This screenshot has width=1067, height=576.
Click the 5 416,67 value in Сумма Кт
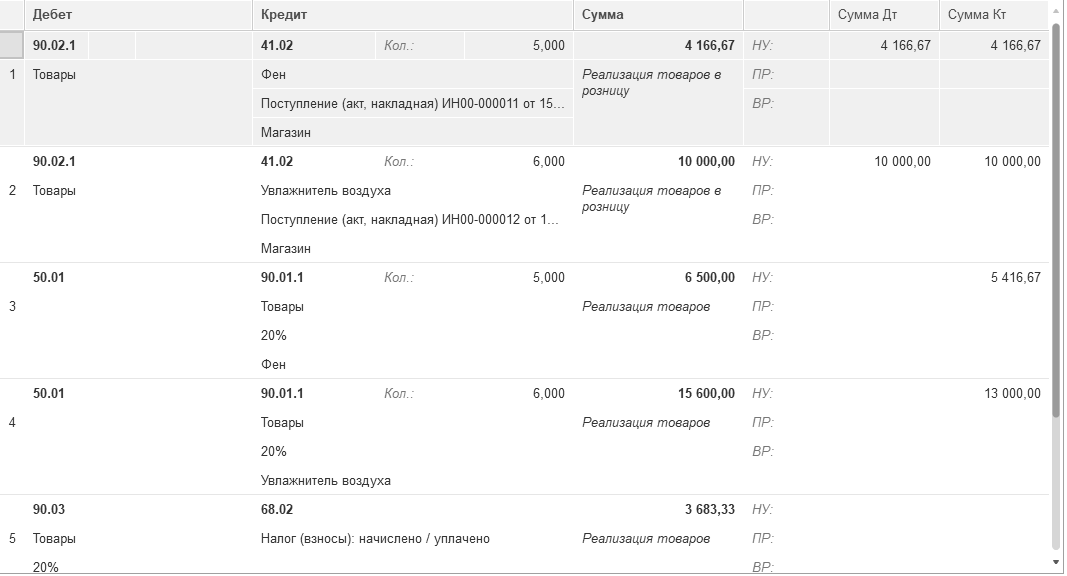tap(1015, 278)
